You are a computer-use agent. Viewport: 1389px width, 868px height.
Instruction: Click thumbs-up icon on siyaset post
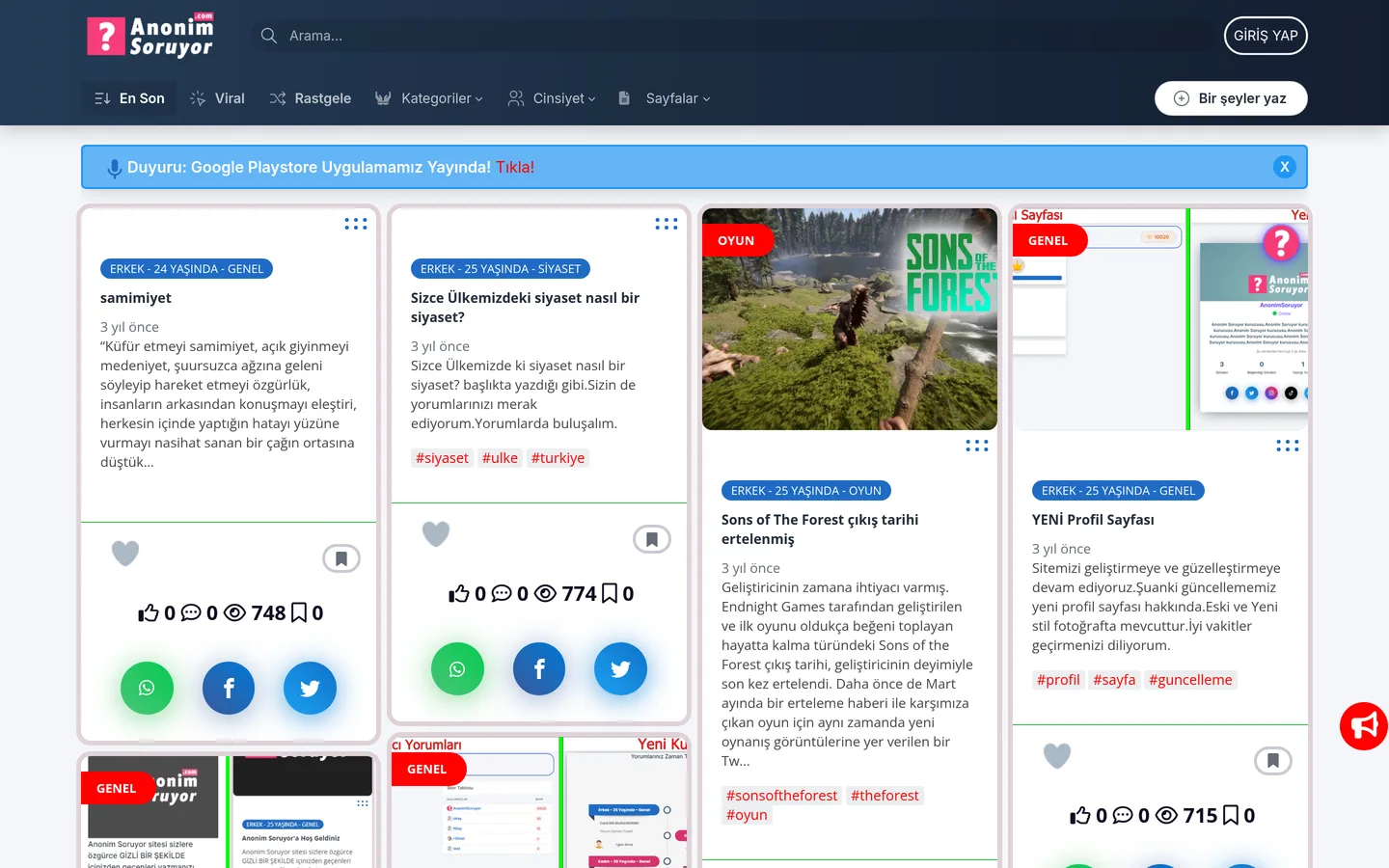point(459,593)
